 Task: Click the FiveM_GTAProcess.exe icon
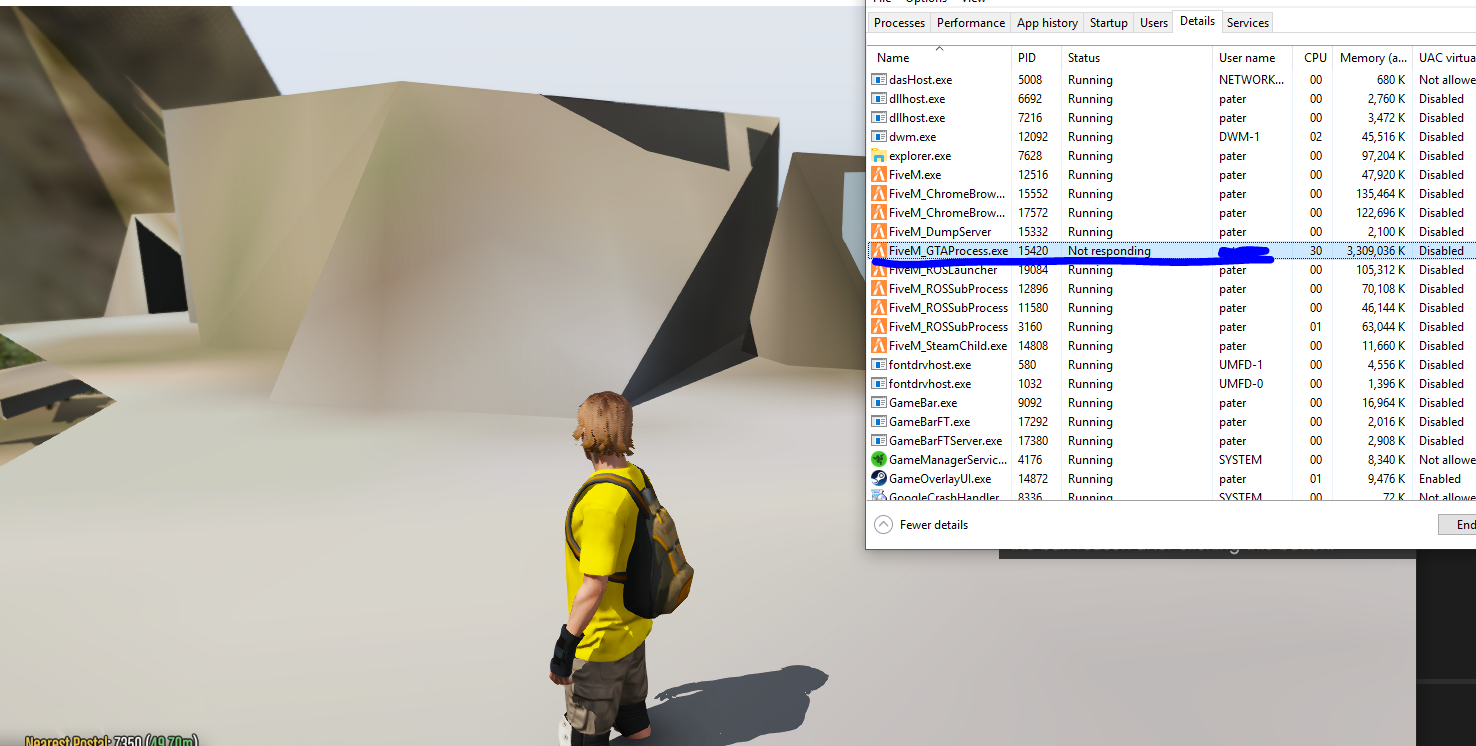coord(879,250)
